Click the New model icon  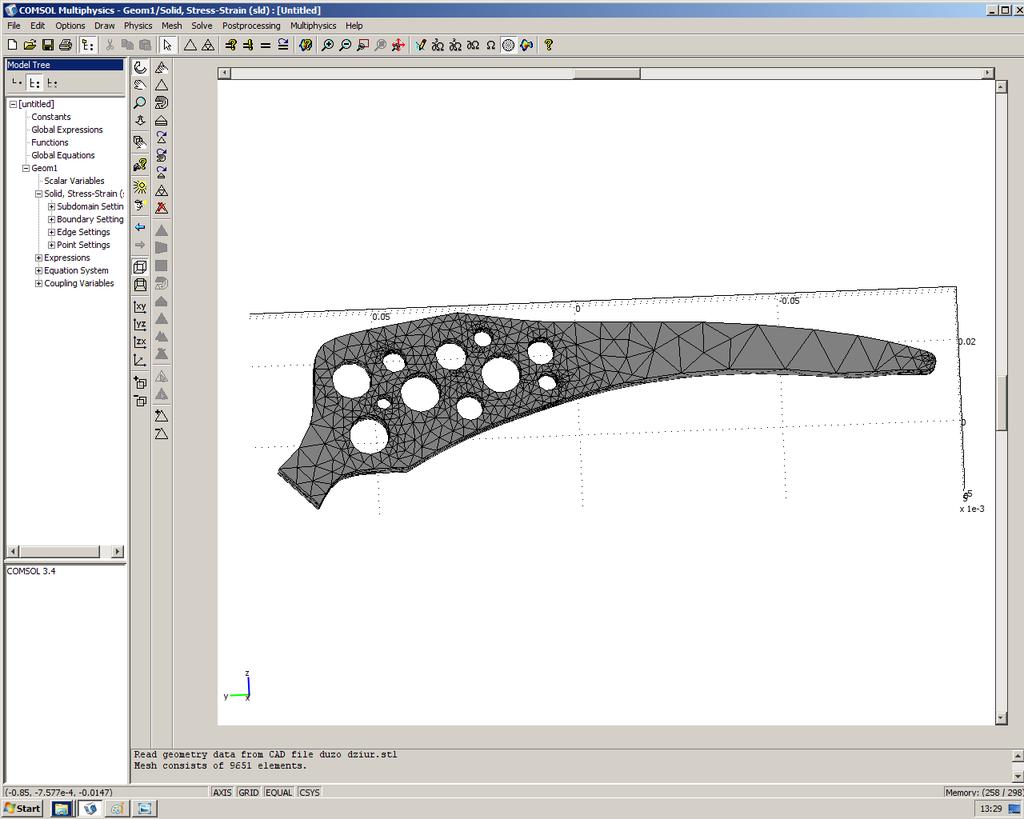point(12,45)
